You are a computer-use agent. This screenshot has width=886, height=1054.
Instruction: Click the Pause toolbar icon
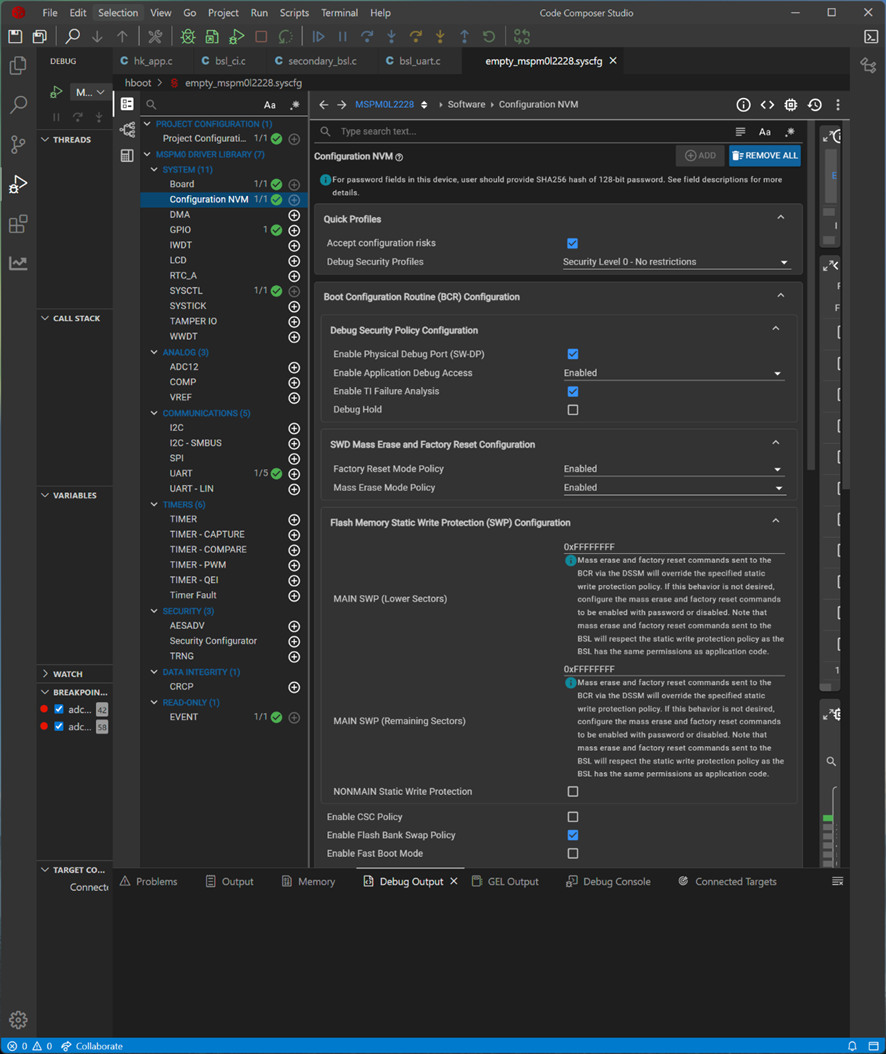pyautogui.click(x=343, y=36)
